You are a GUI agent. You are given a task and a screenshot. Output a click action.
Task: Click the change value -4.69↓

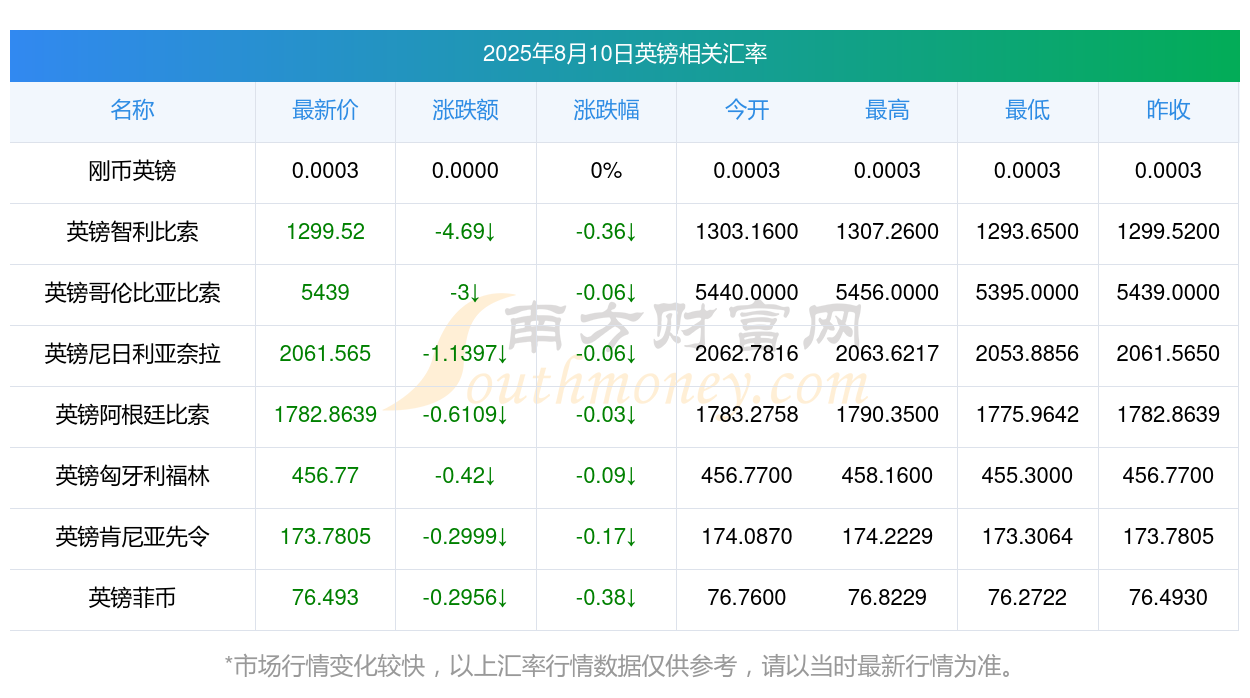pos(466,232)
